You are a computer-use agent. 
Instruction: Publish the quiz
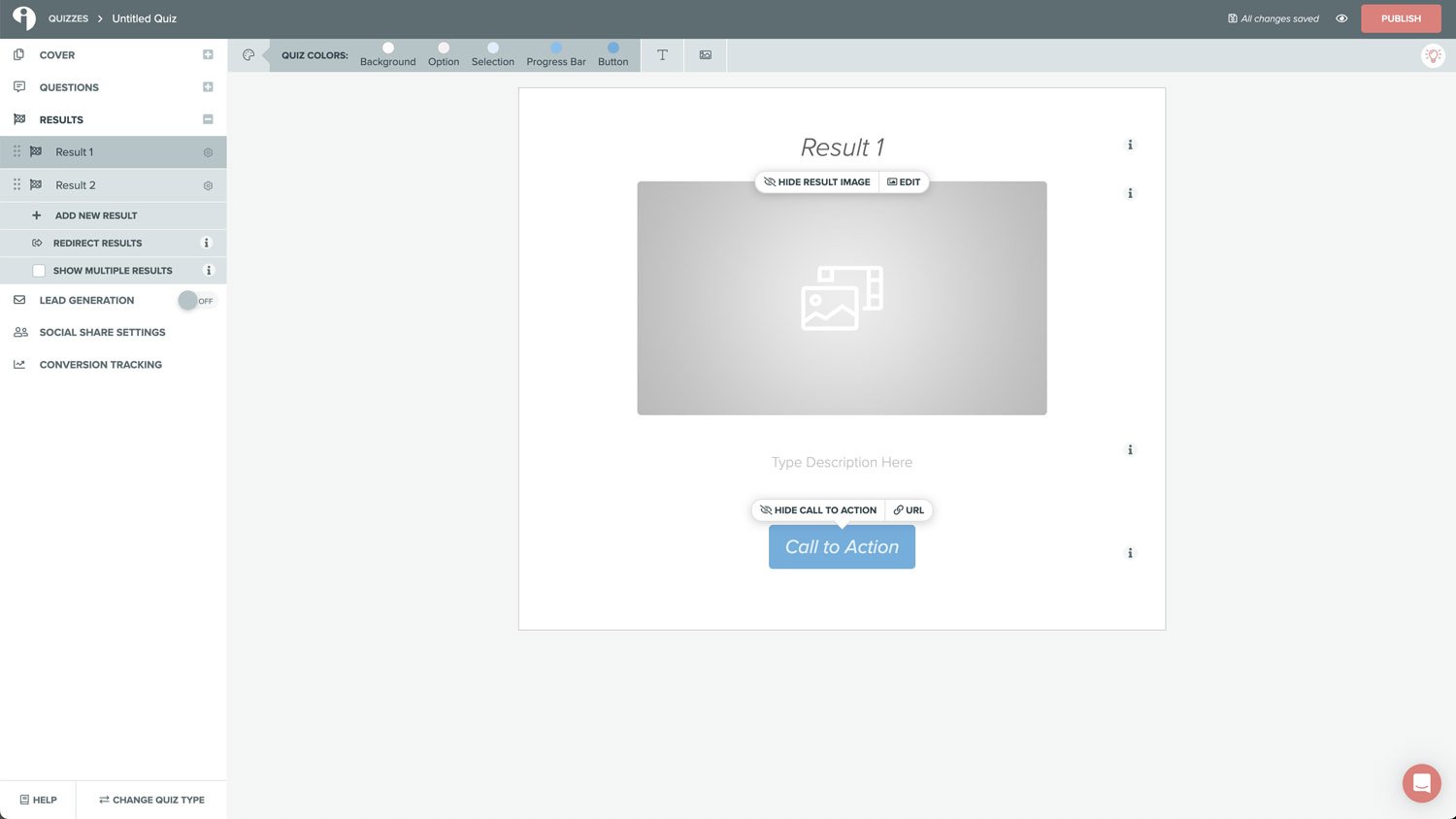[1400, 18]
